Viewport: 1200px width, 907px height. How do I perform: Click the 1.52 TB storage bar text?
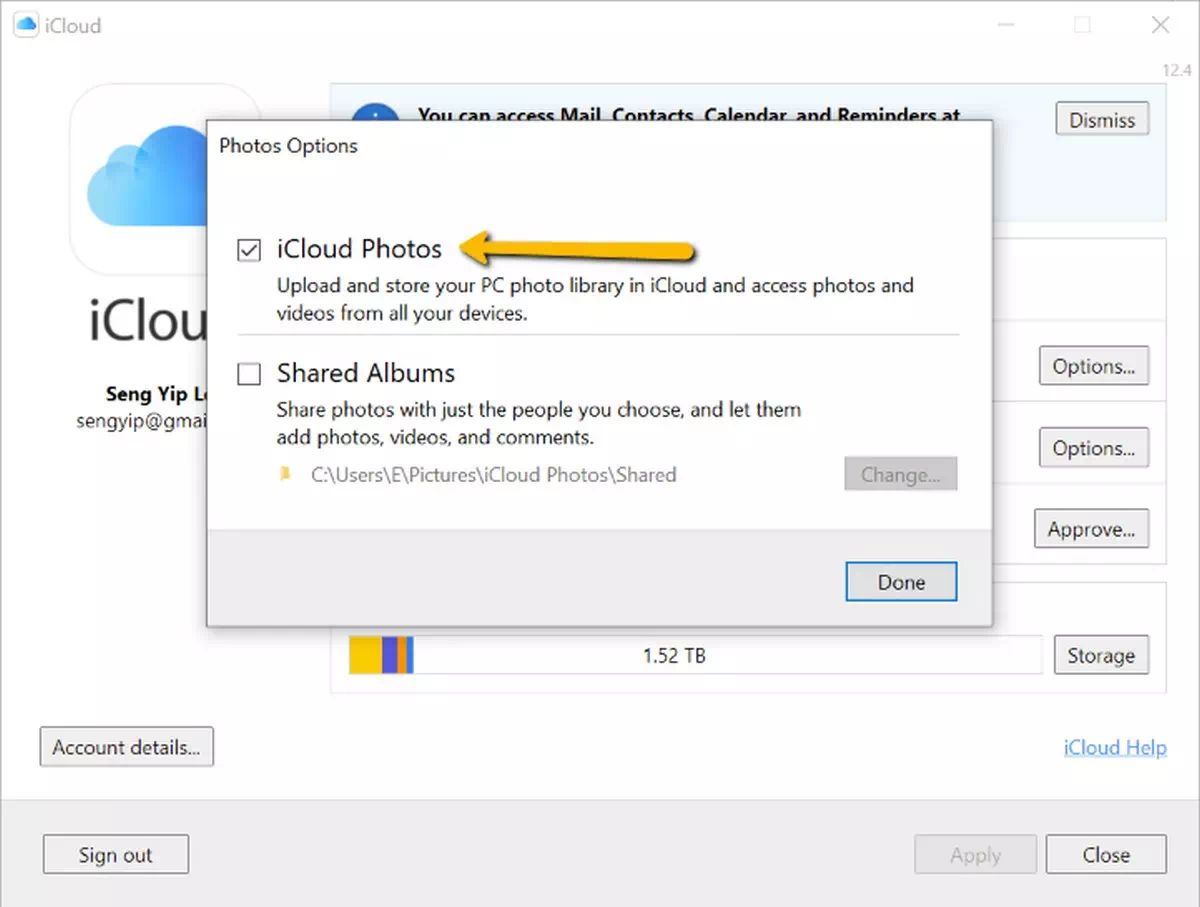[x=674, y=656]
